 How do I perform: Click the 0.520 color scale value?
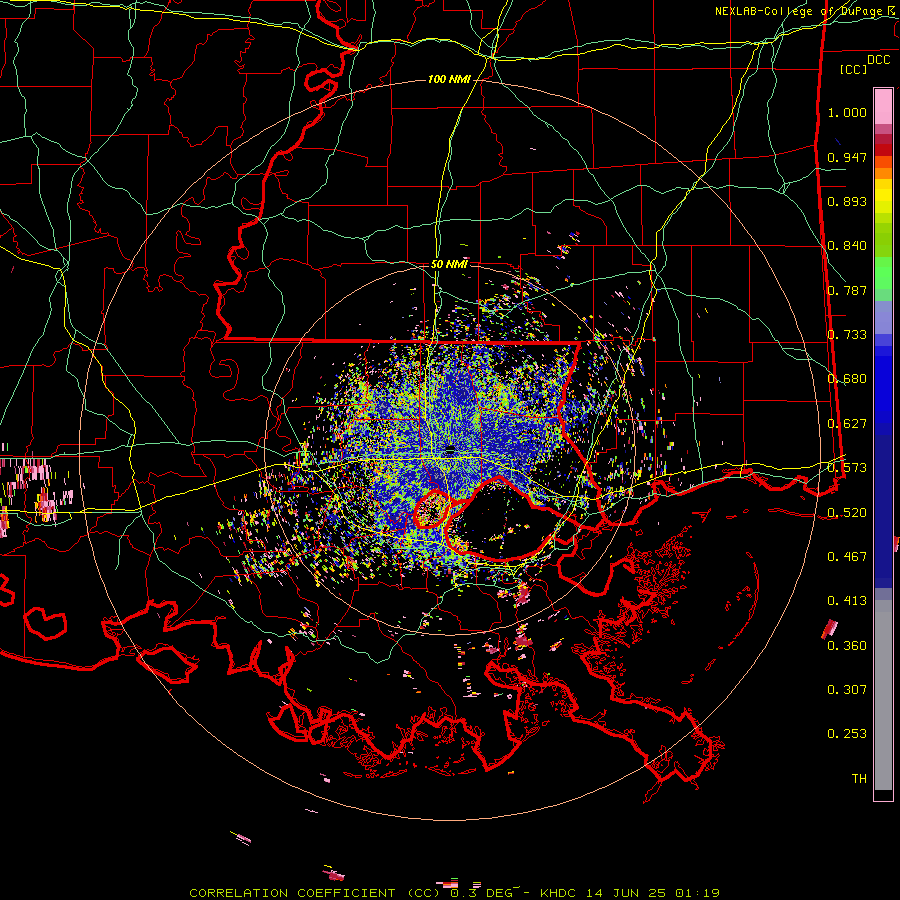(847, 513)
